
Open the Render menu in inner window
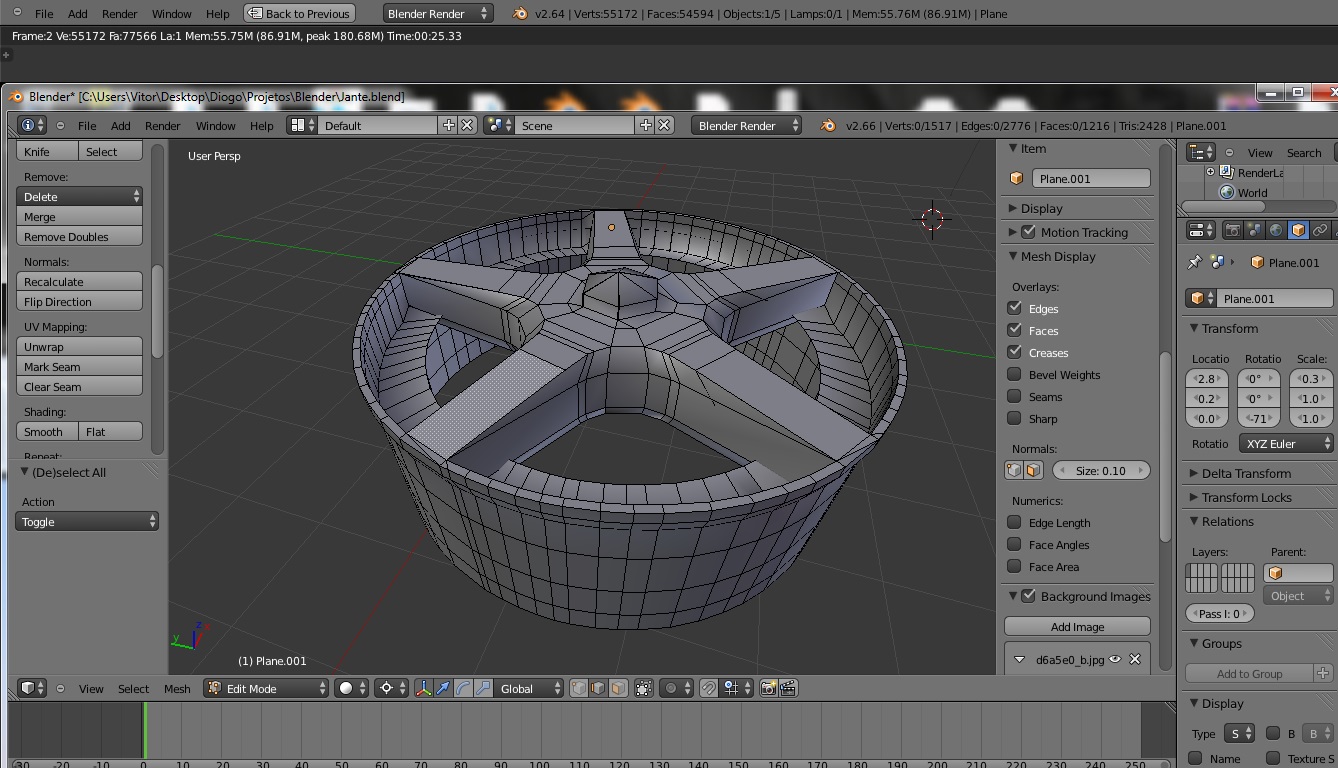(162, 126)
